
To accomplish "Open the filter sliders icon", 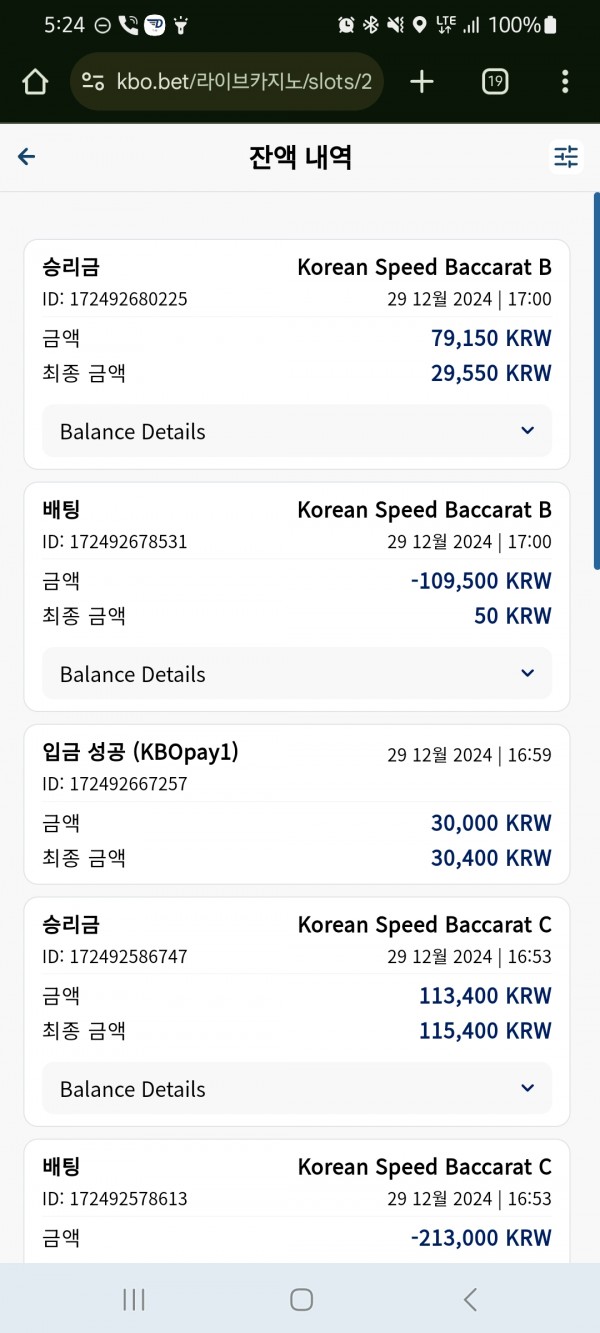I will [566, 157].
